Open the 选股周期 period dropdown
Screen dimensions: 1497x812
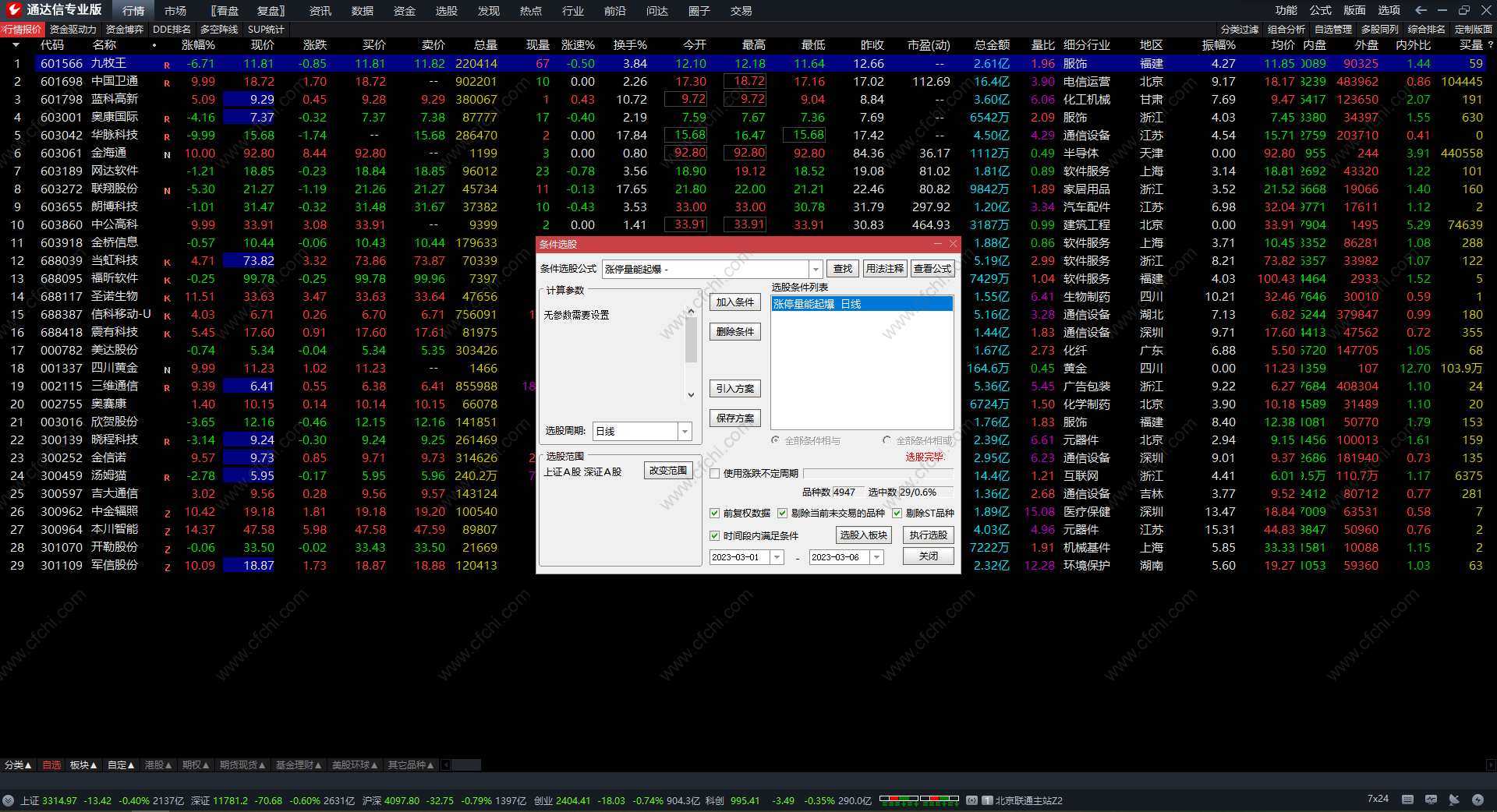click(x=685, y=431)
